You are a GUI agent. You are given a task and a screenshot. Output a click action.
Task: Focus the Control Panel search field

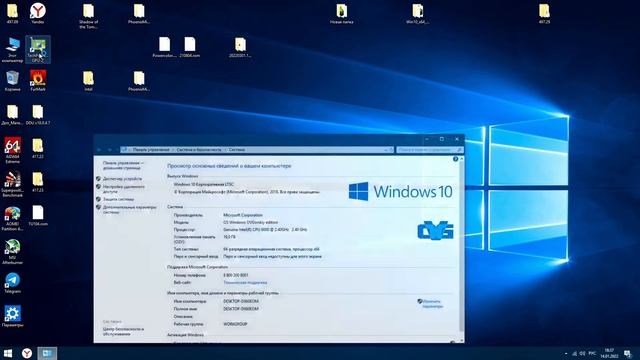pos(429,150)
